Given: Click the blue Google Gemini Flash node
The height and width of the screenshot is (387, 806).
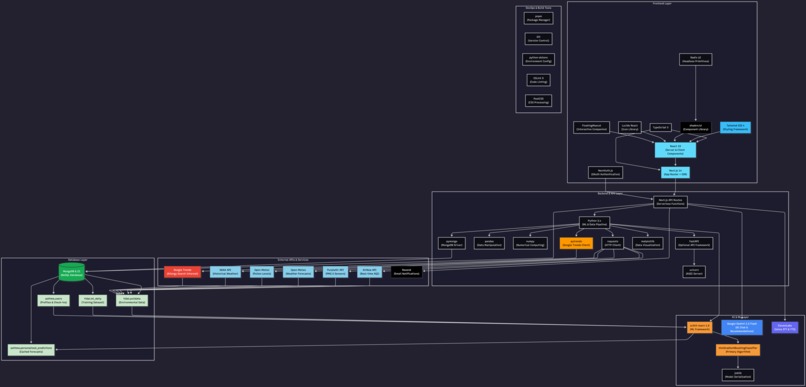Looking at the screenshot, I should pos(742,327).
